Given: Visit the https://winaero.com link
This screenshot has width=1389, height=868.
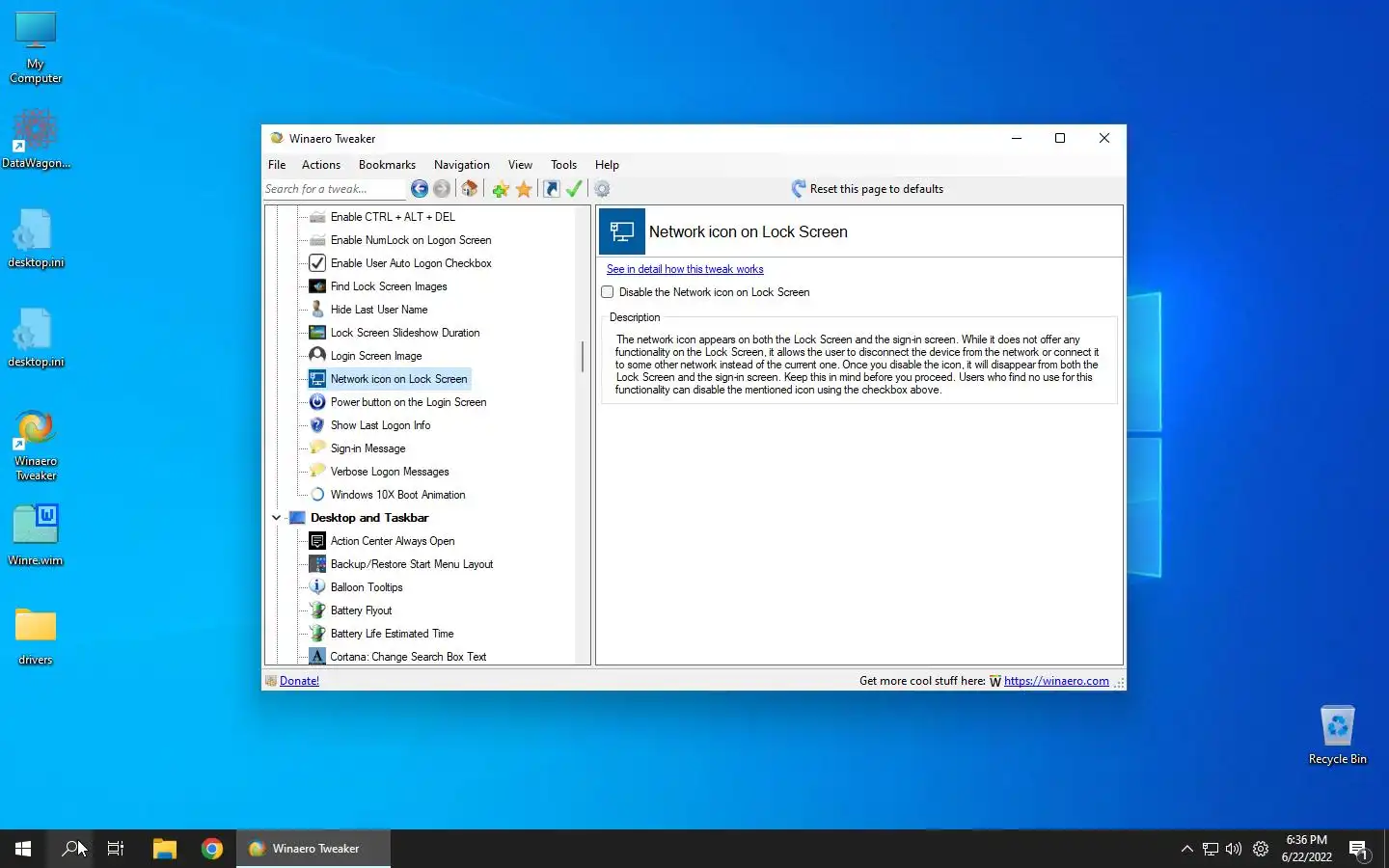Looking at the screenshot, I should [x=1056, y=681].
